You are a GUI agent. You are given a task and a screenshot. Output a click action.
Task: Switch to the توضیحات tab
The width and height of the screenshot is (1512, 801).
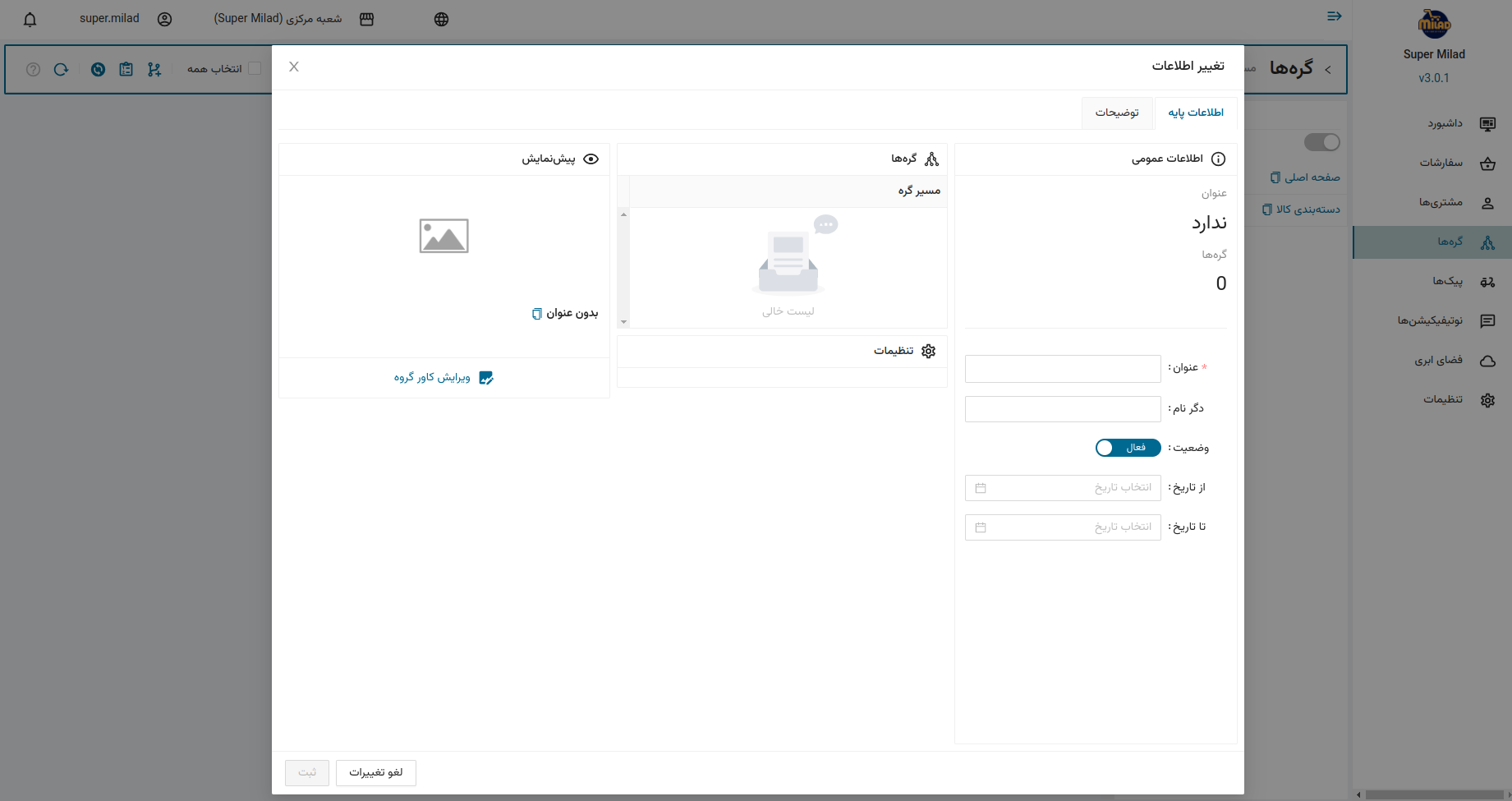[x=1117, y=113]
